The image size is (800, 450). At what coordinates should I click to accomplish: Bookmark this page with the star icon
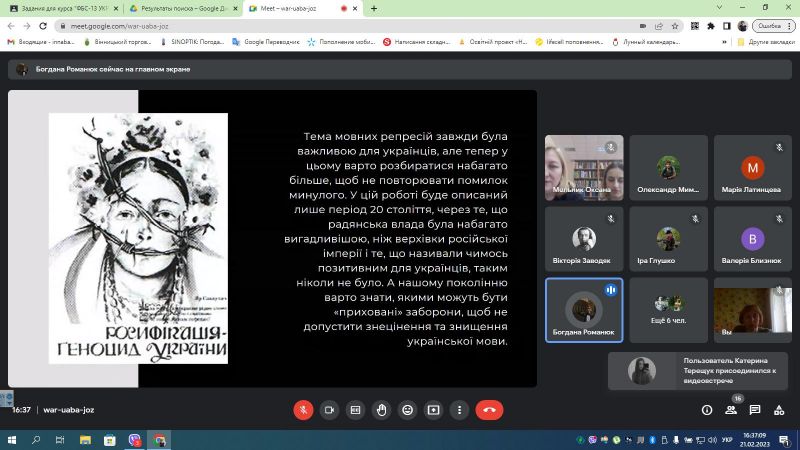675,26
